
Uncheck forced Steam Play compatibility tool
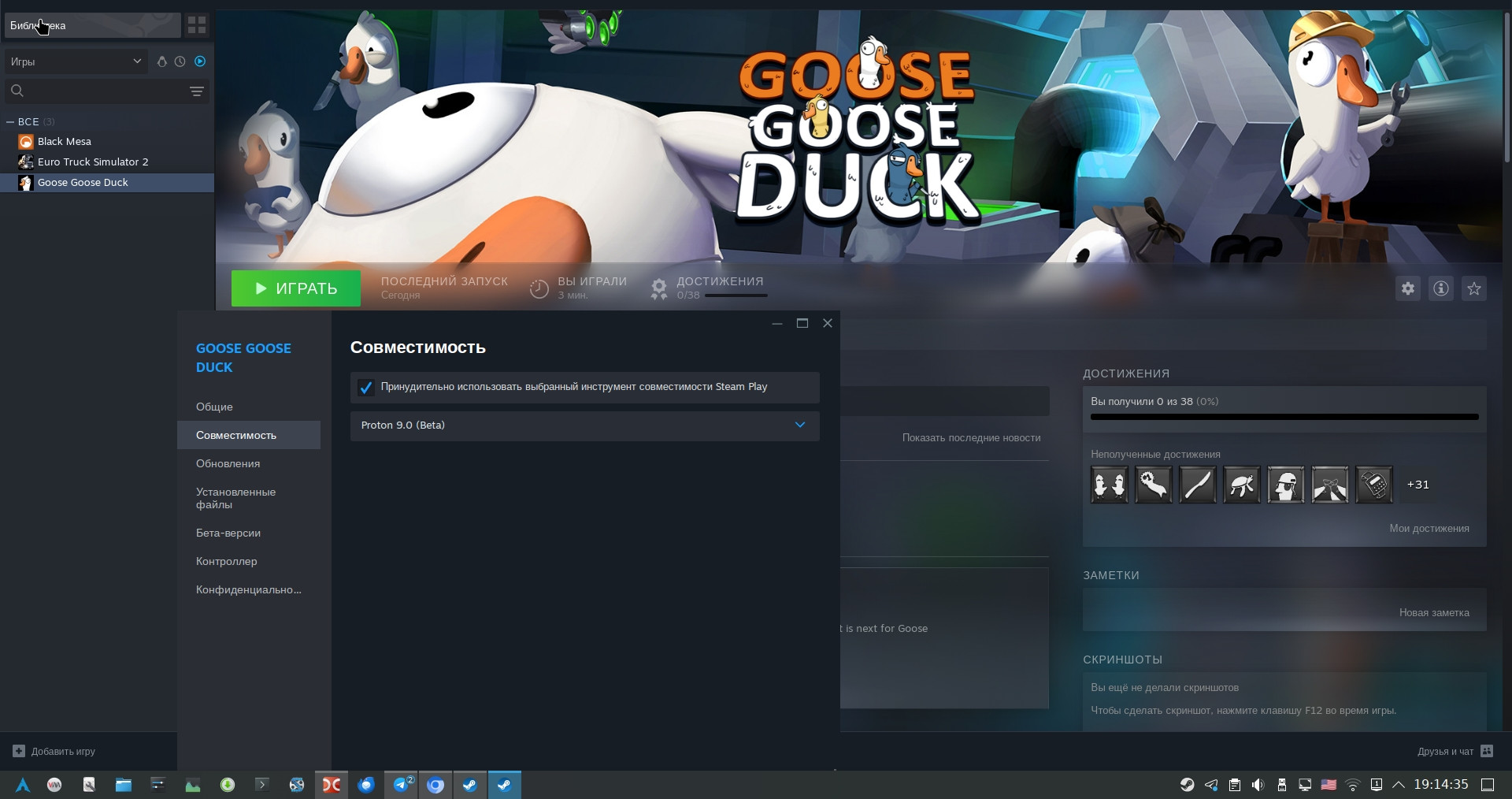tap(365, 388)
